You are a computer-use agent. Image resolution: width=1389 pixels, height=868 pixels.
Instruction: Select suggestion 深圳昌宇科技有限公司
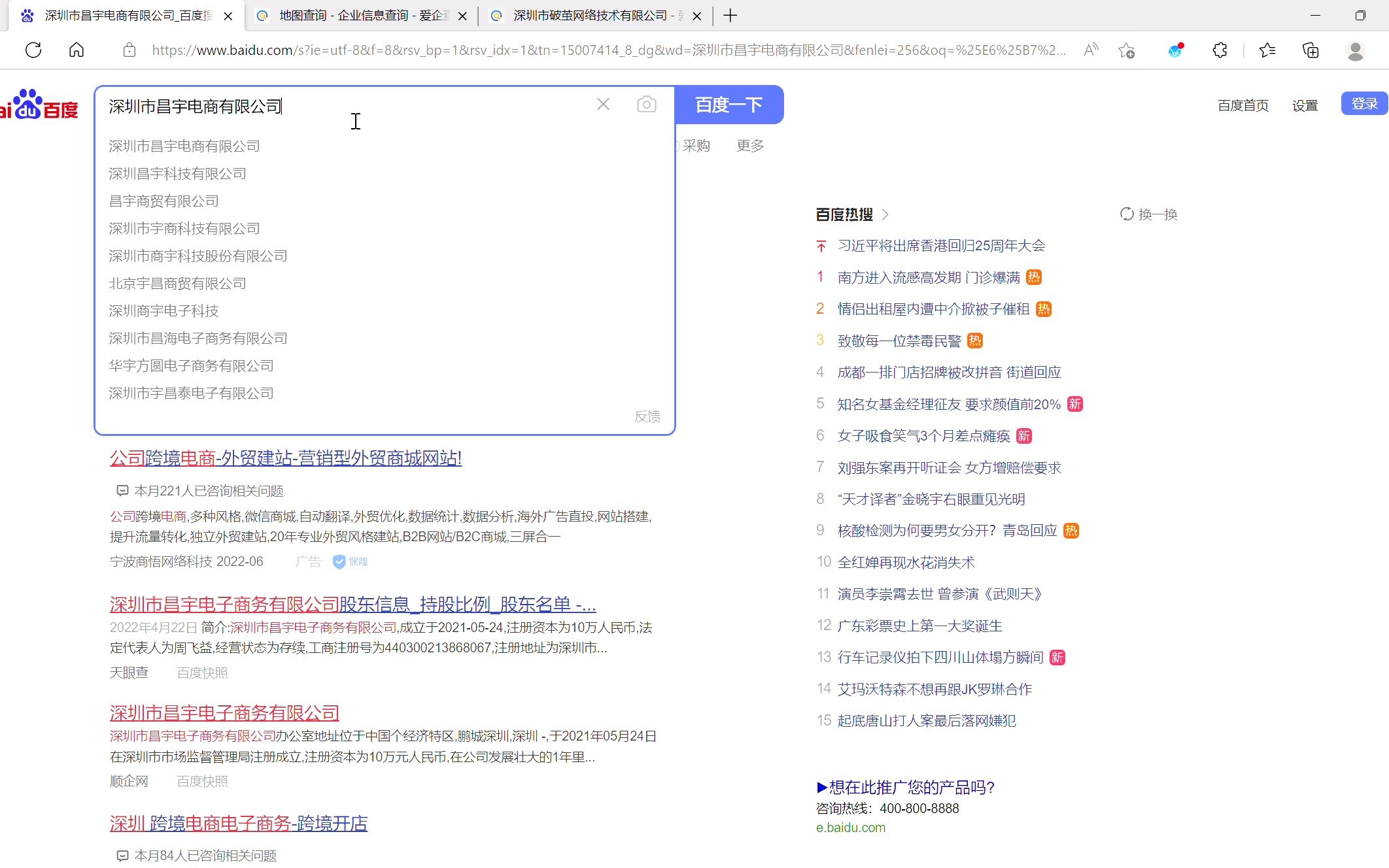(177, 174)
